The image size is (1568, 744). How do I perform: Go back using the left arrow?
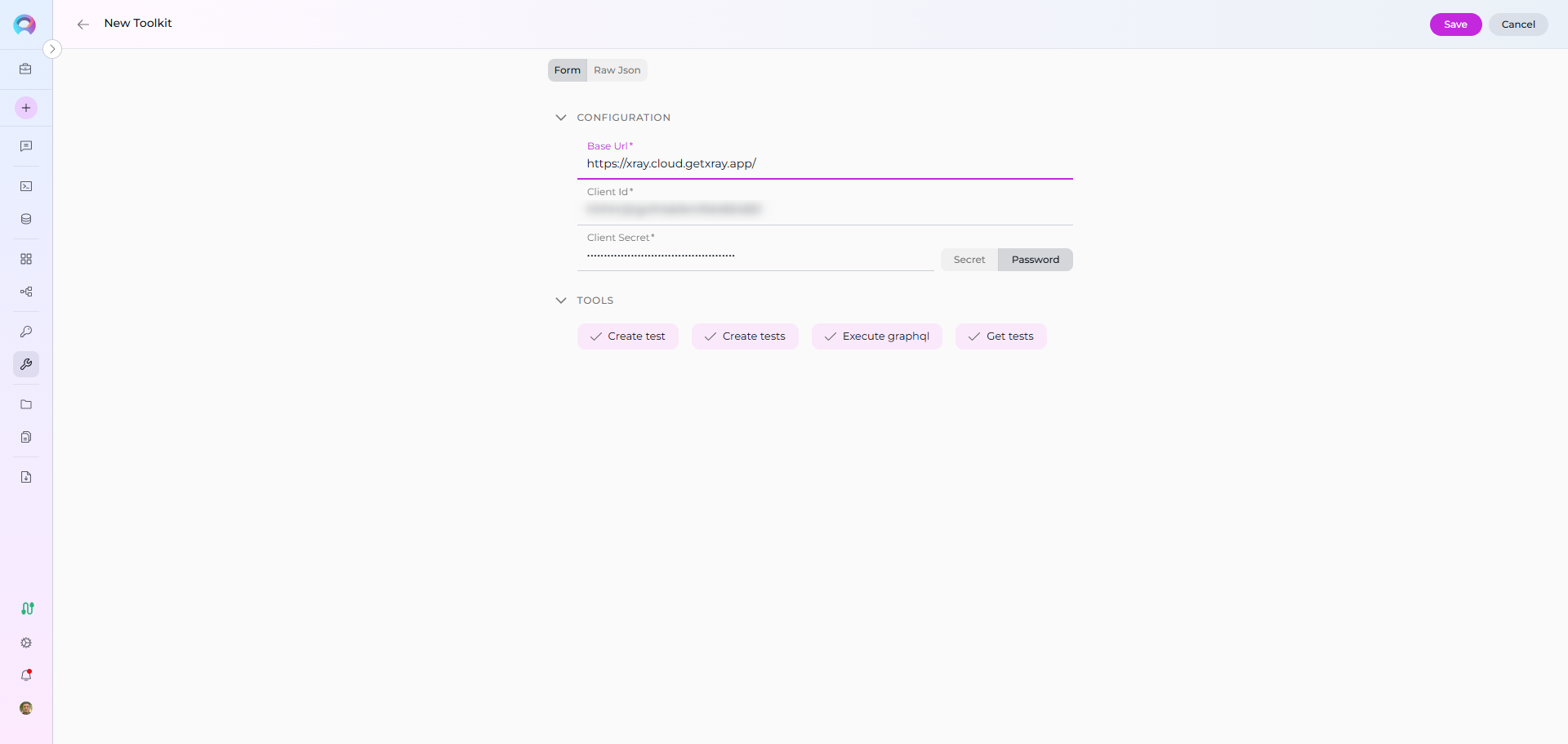tap(83, 25)
